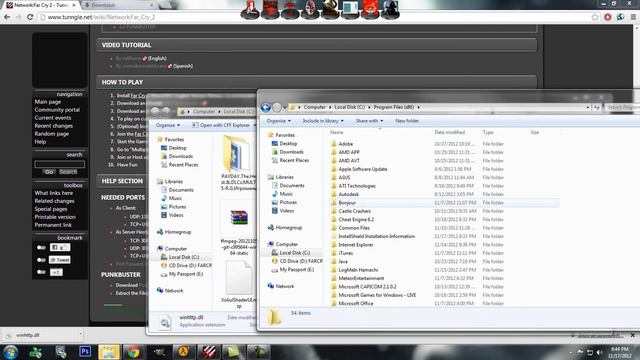The image size is (640, 360).
Task: Open Community portal link
Action: tap(57, 110)
